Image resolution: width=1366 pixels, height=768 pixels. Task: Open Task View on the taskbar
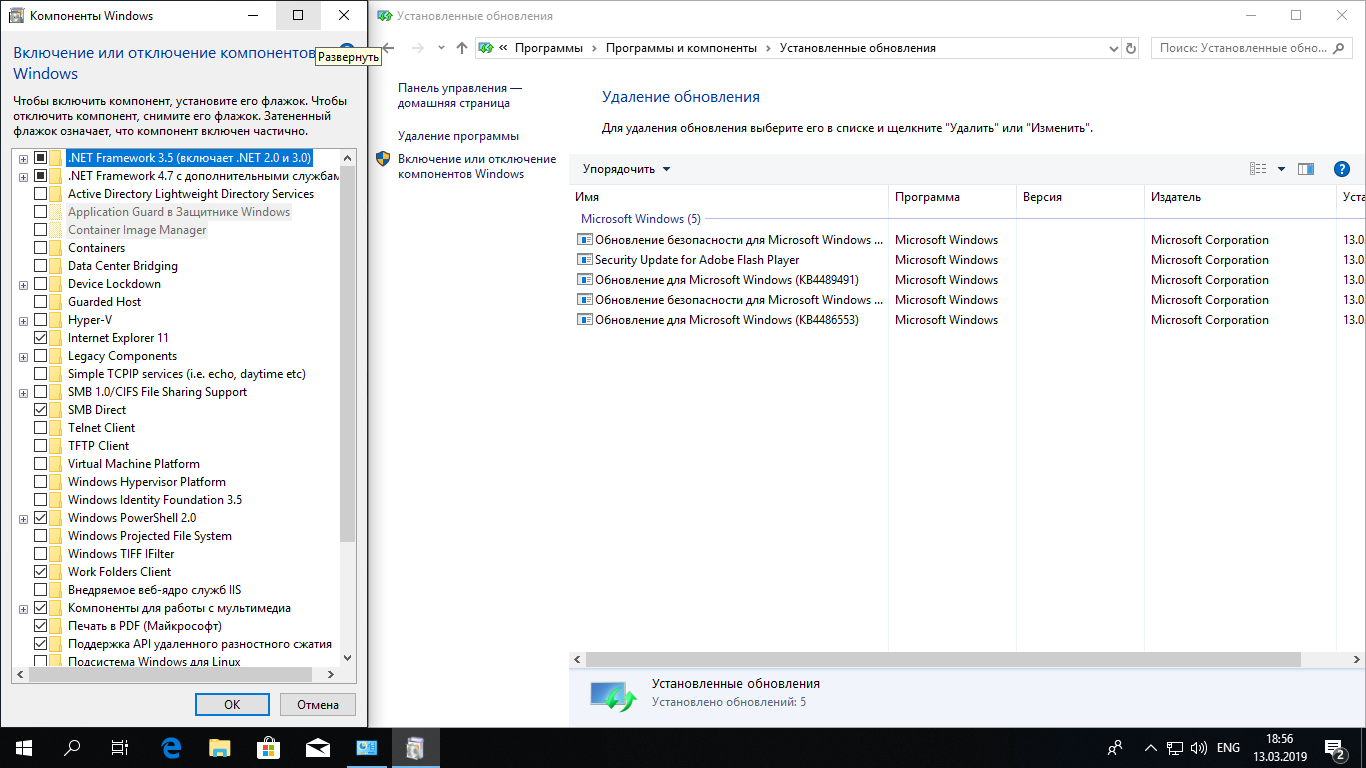120,747
